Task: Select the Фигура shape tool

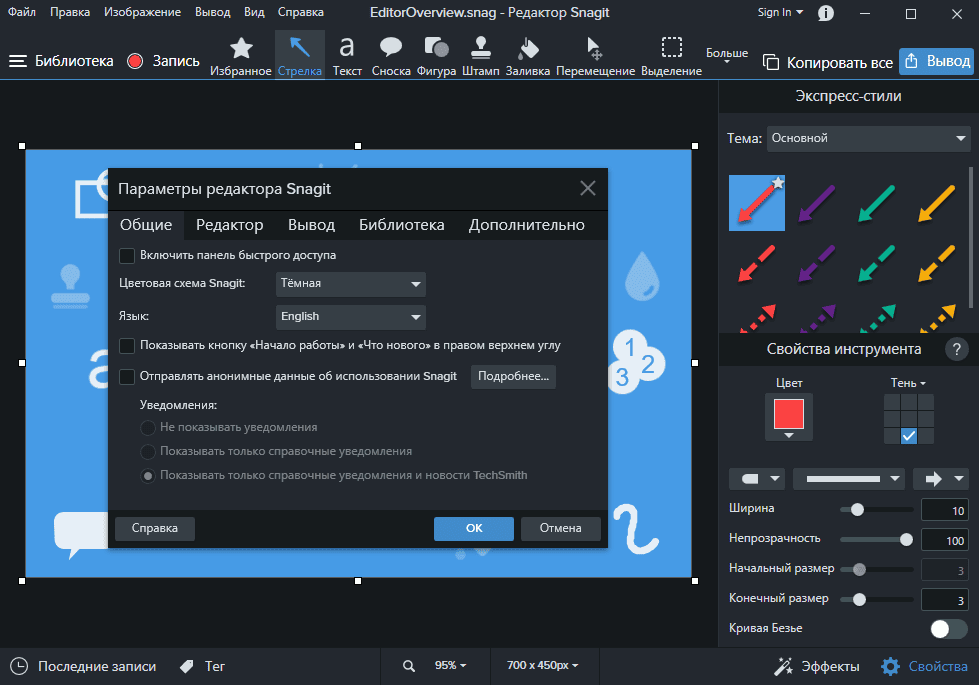Action: pyautogui.click(x=437, y=54)
